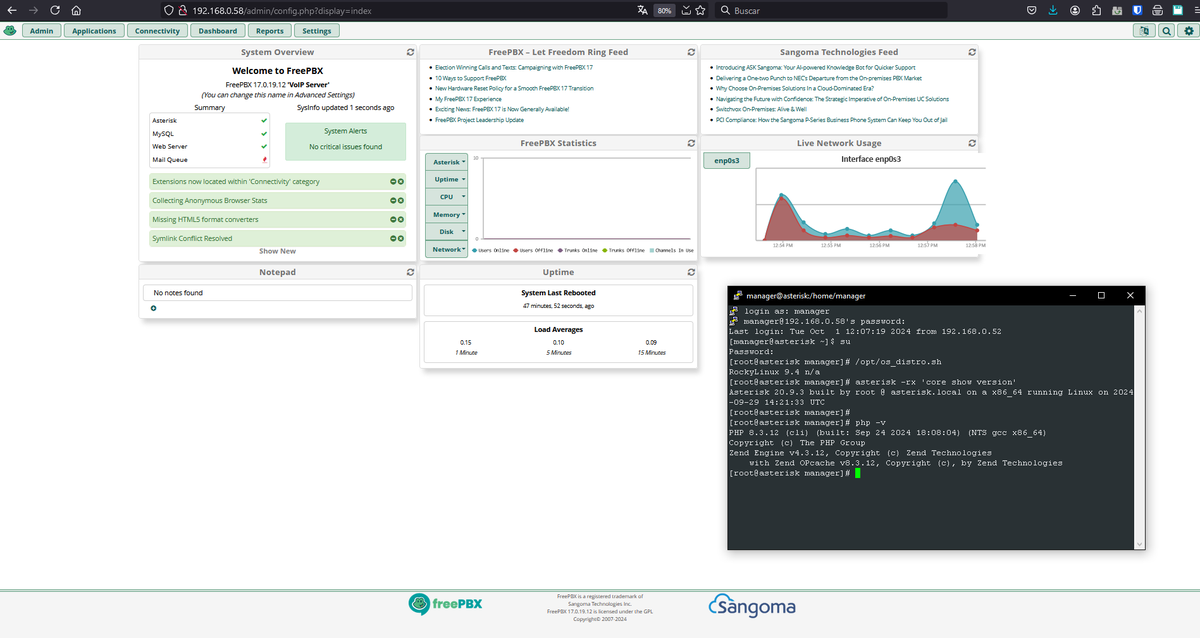Screen dimensions: 1200x638
Task: Refresh the Uptime widget
Action: (692, 272)
